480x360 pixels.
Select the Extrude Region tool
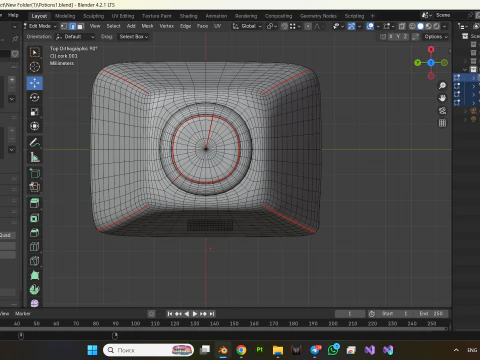pos(35,203)
